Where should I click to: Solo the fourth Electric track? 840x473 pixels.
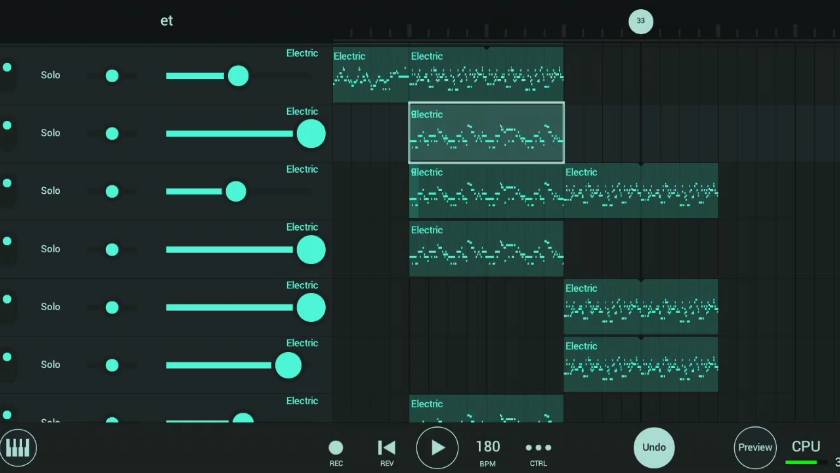[x=50, y=249]
